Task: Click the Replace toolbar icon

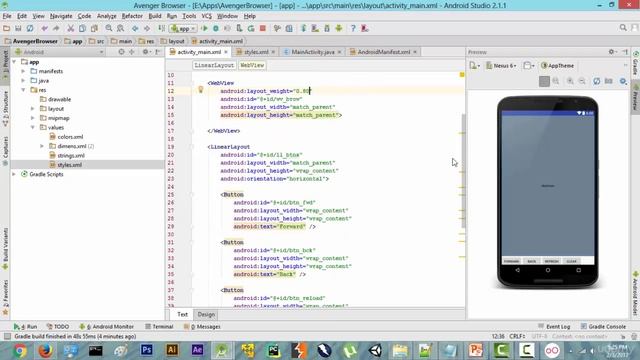Action: [x=120, y=28]
